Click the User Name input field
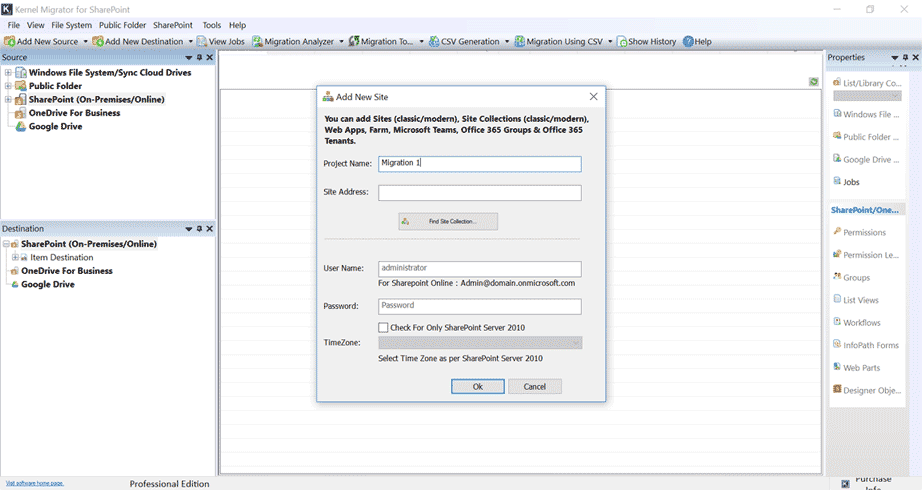Viewport: 922px width, 490px height. (480, 269)
